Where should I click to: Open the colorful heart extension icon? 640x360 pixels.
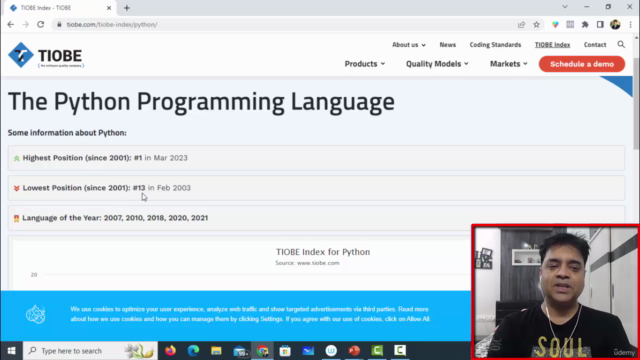555,24
